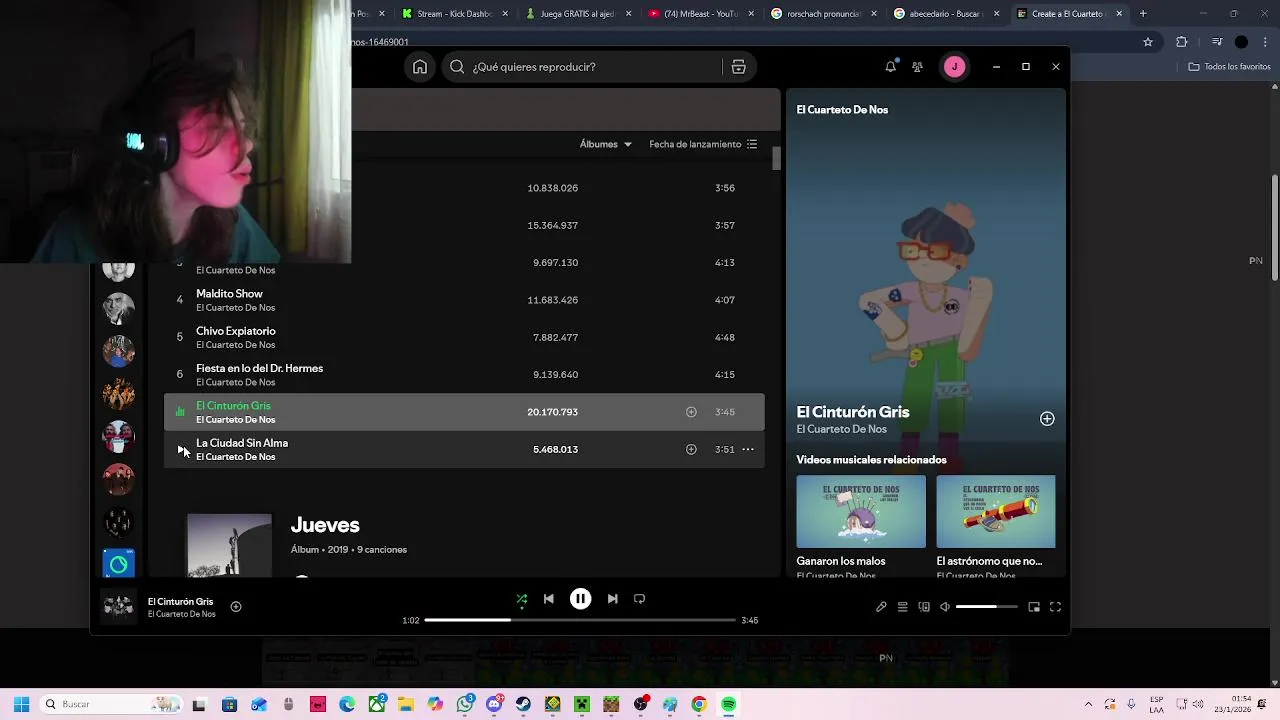
Task: Open El Cuarteto De Nos artist link under panel title
Action: pyautogui.click(x=841, y=429)
